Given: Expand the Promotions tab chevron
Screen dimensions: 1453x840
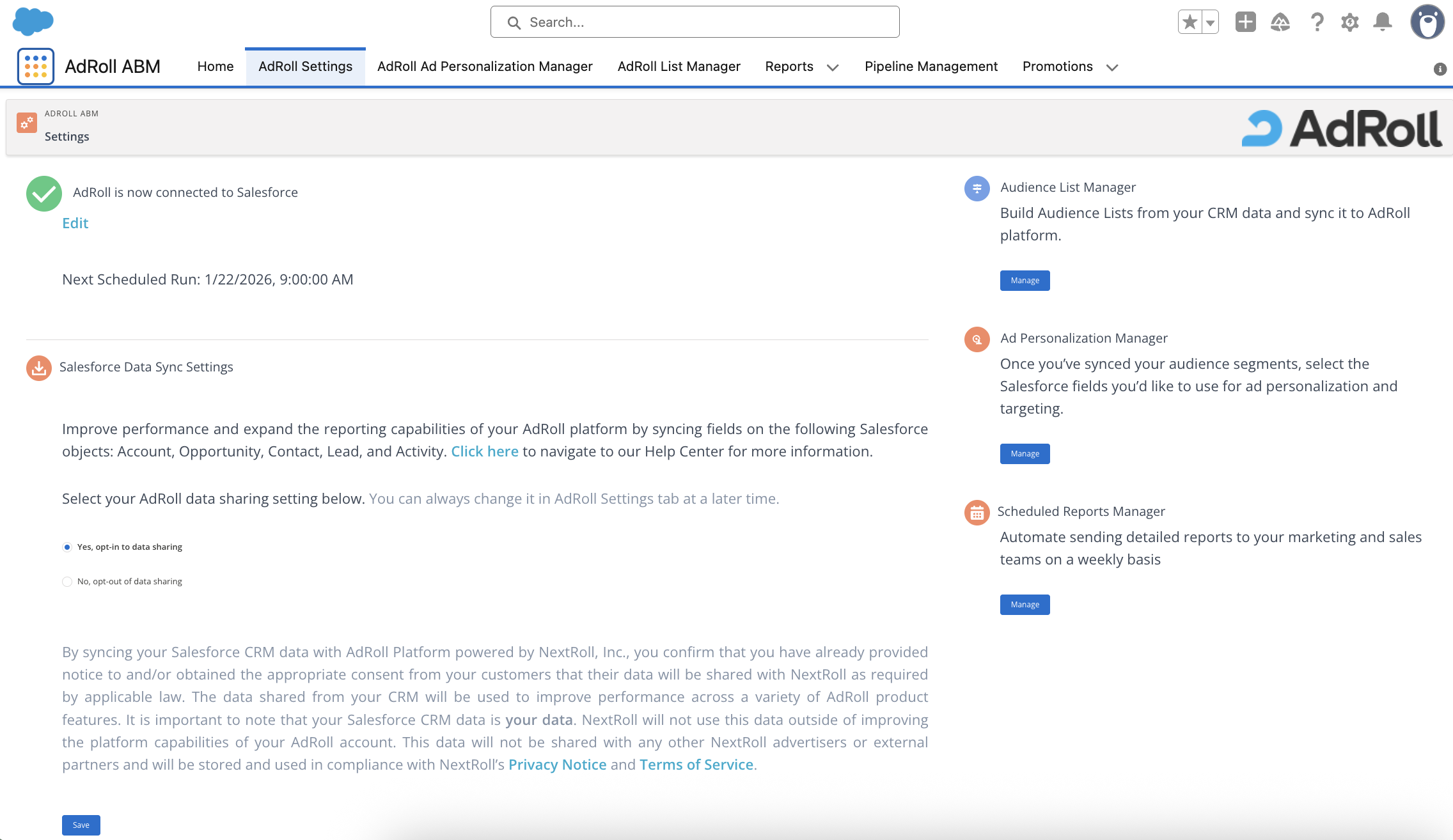Looking at the screenshot, I should pos(1112,68).
